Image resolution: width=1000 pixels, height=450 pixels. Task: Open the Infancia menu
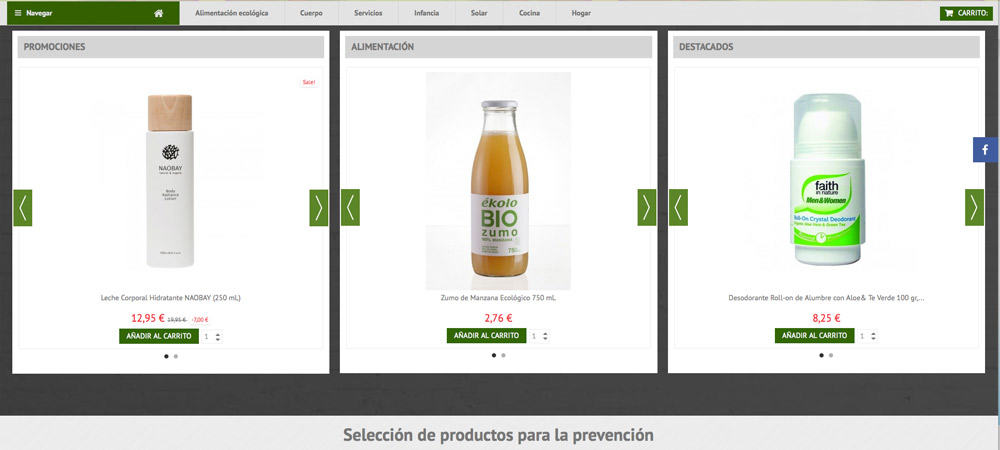426,13
